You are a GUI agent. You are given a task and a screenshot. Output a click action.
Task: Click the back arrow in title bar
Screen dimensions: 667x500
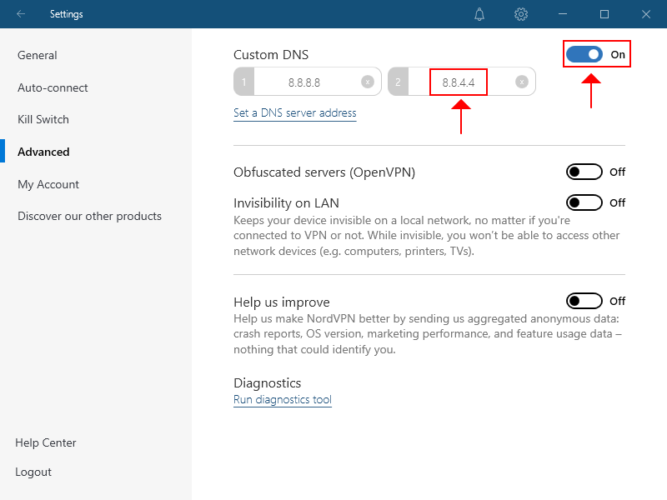click(21, 14)
